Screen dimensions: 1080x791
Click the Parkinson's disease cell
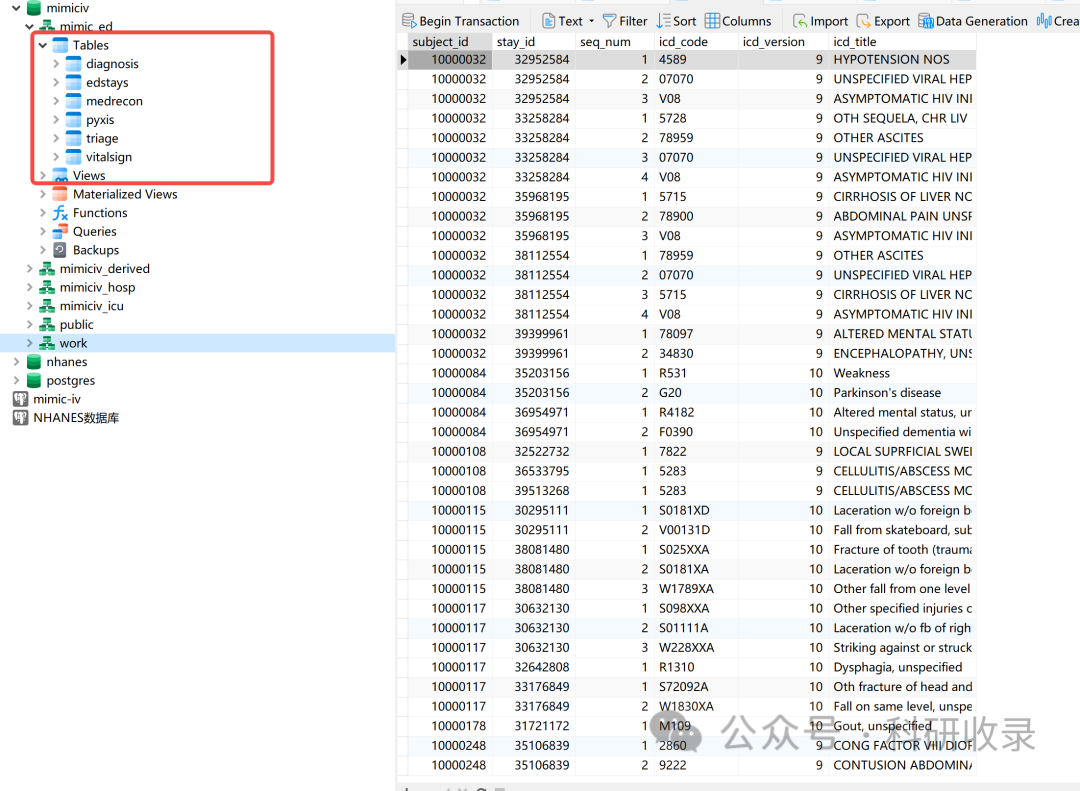(902, 393)
